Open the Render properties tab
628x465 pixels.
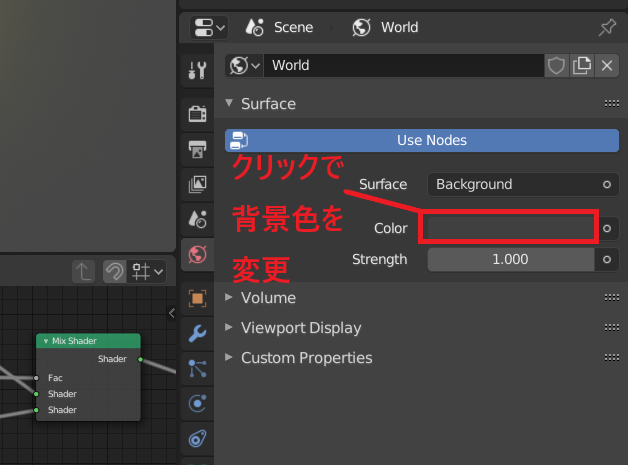[197, 114]
